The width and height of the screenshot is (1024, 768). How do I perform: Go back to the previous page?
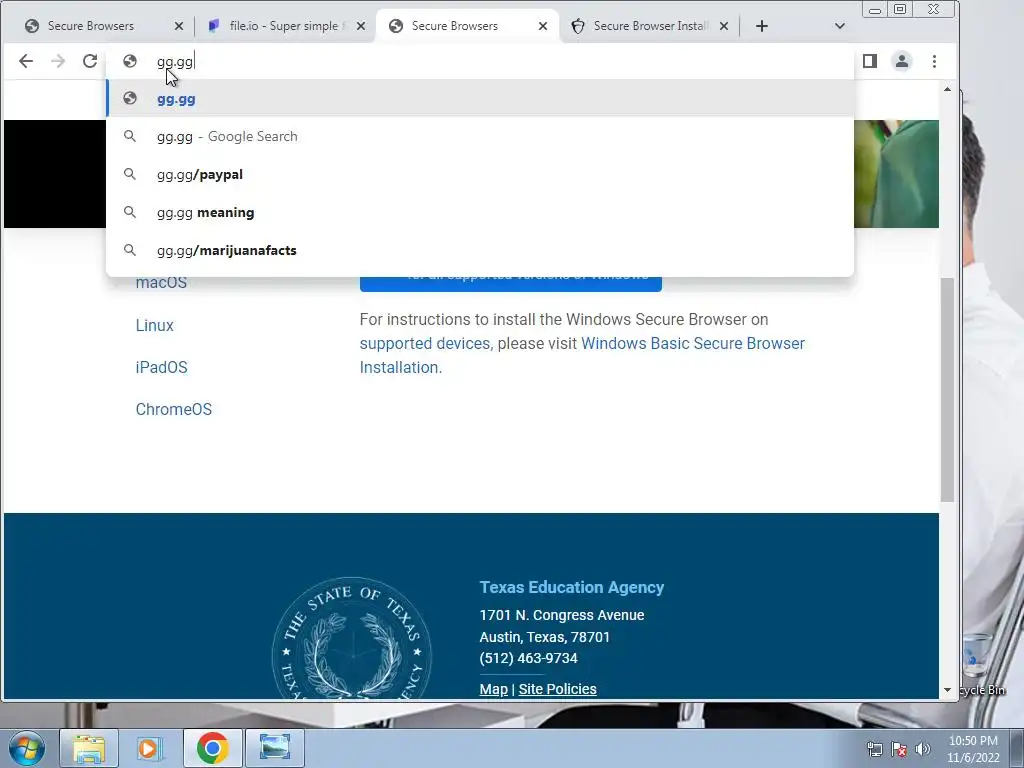(x=25, y=61)
